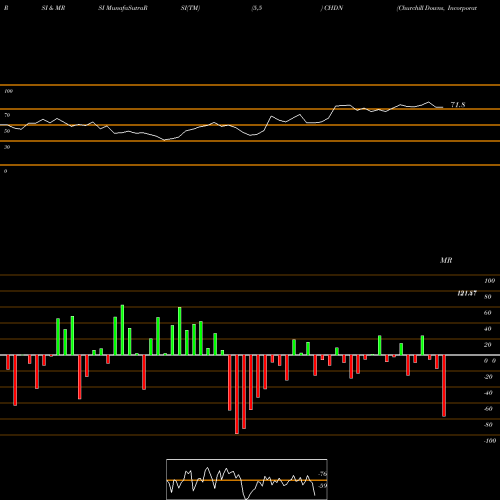Click the -59 value in mini chart
The height and width of the screenshot is (500, 500).
(323, 486)
